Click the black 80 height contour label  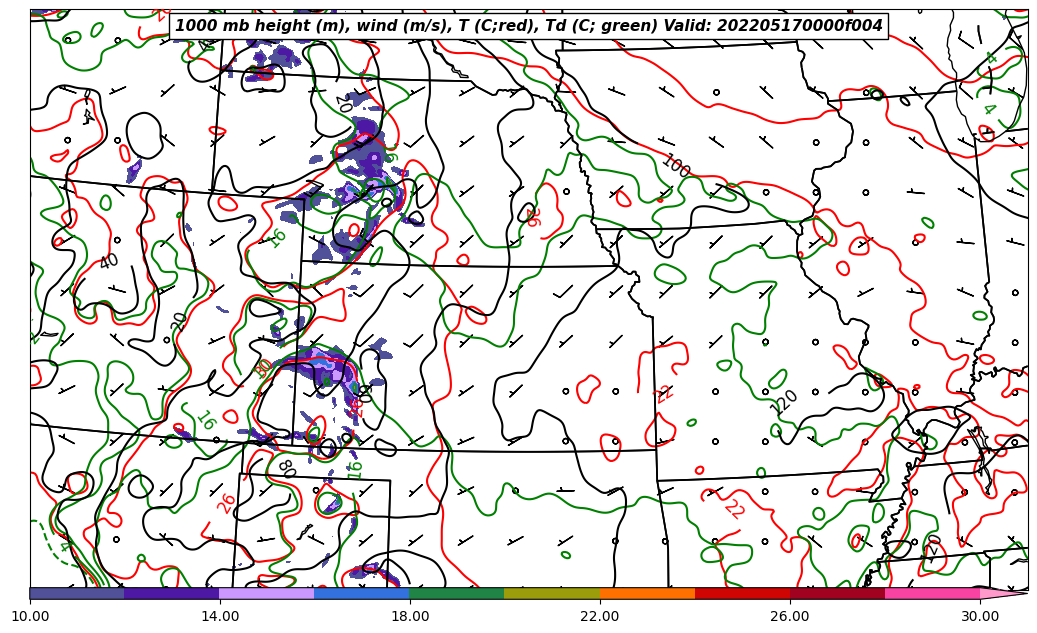tap(287, 468)
